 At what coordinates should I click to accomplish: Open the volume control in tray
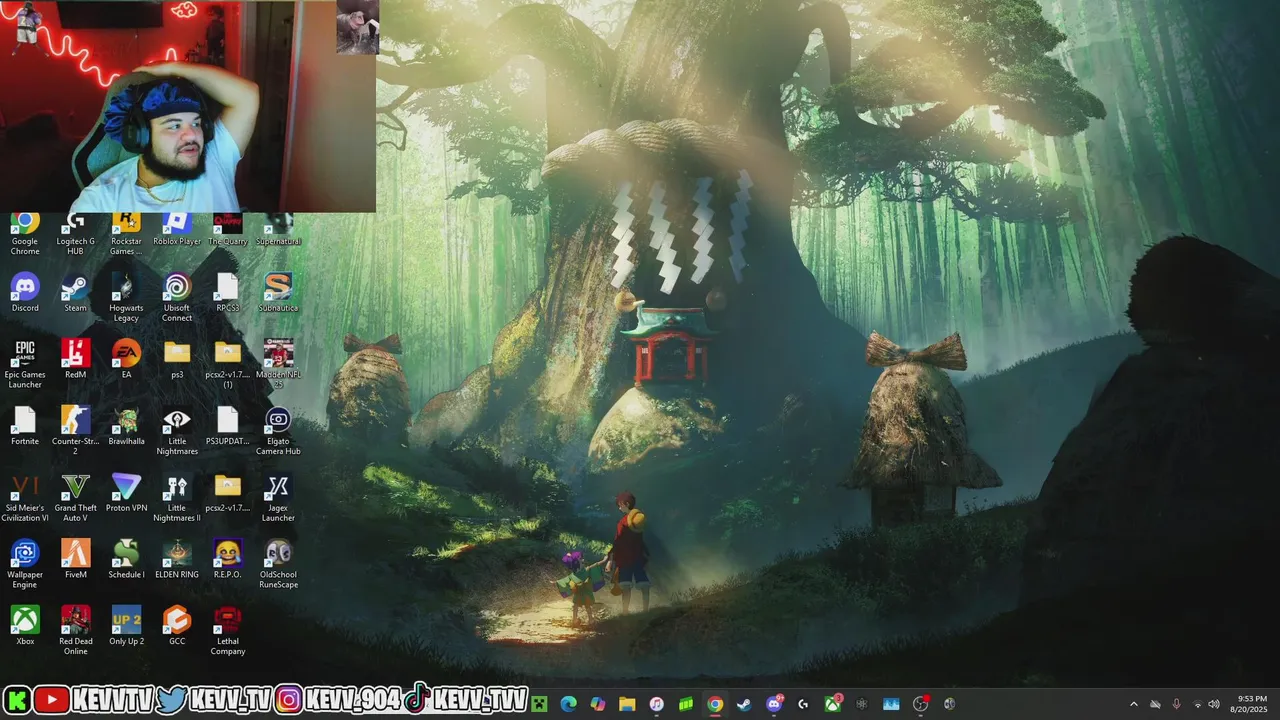(1214, 704)
